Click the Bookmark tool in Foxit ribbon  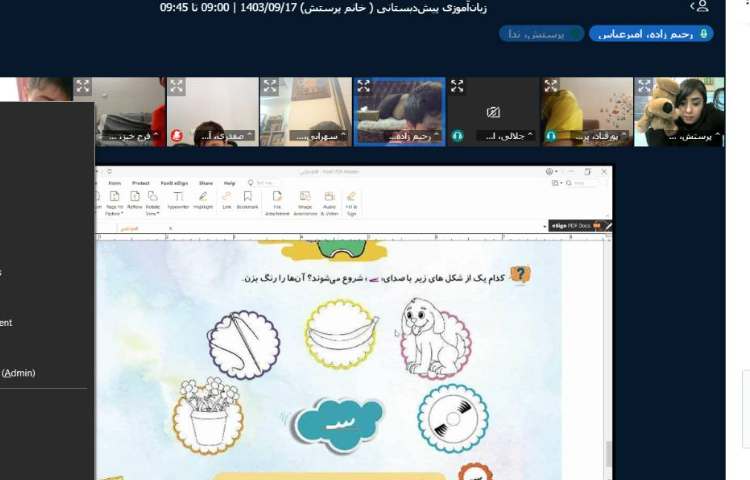coord(247,200)
